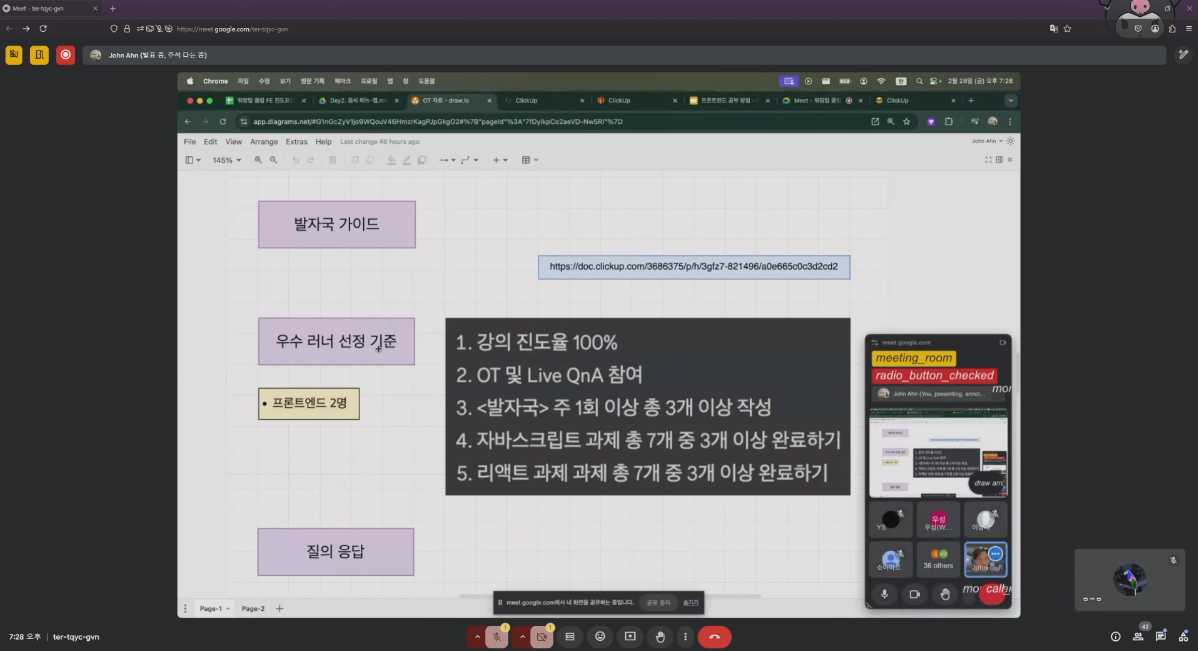
Task: Click microphone button in mini Meet window
Action: [x=885, y=594]
